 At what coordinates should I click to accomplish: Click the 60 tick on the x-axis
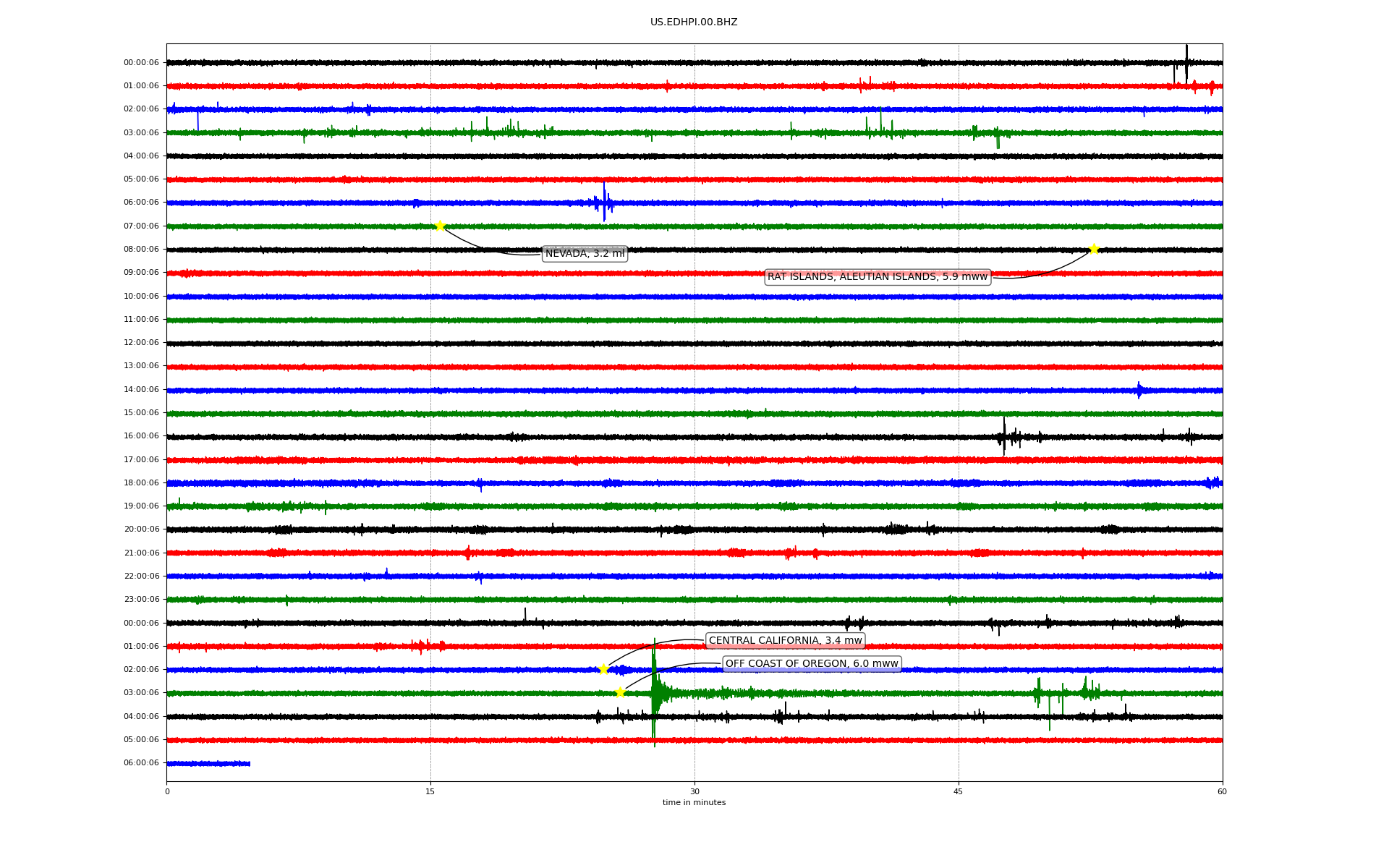point(1221,791)
